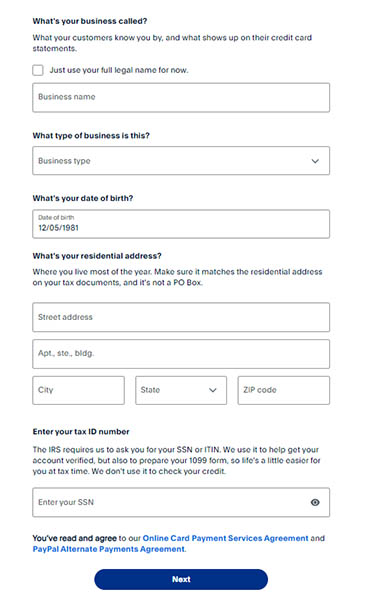The height and width of the screenshot is (600, 366).
Task: Focus the Business name input field
Action: click(181, 98)
